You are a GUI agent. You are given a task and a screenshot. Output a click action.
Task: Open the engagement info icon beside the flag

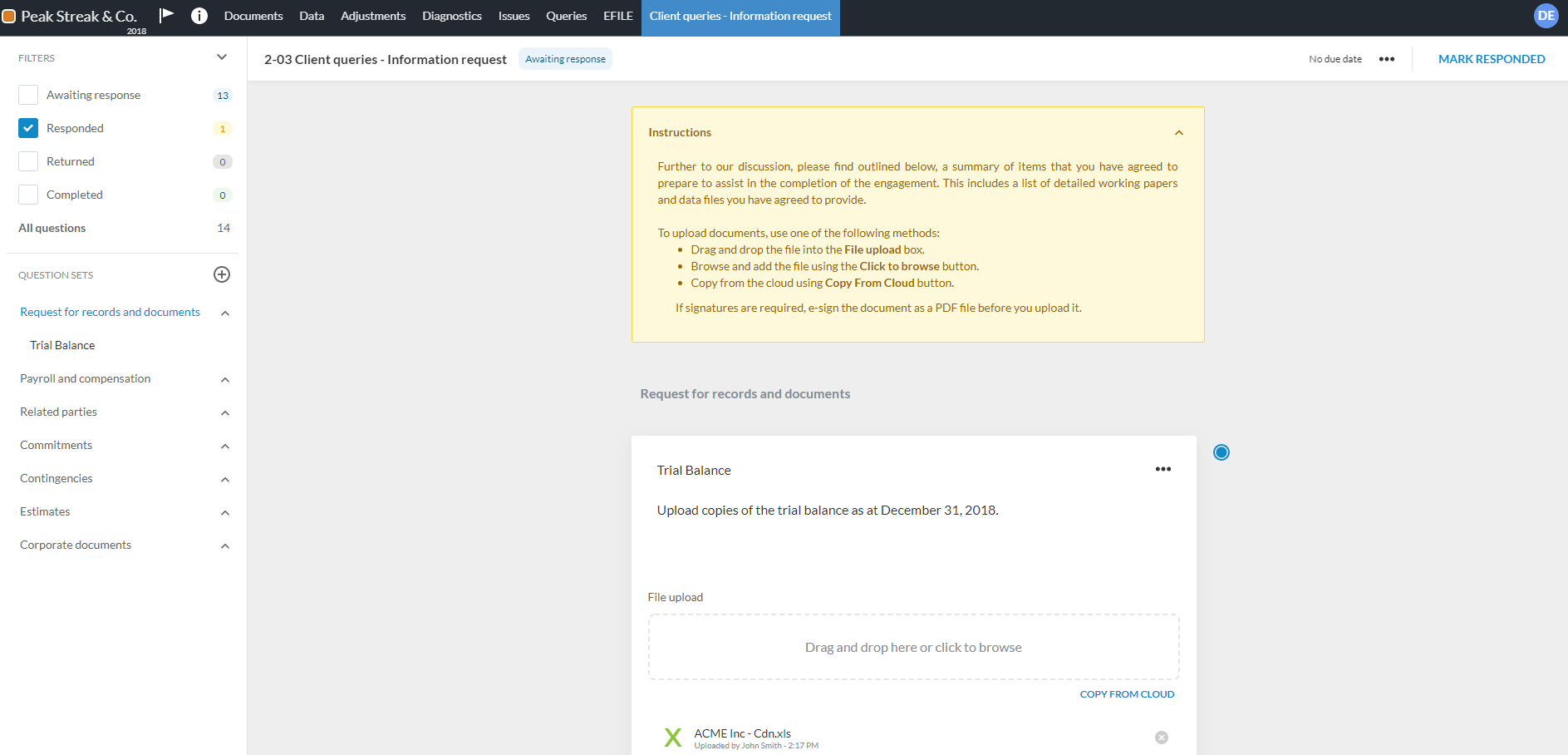(199, 14)
